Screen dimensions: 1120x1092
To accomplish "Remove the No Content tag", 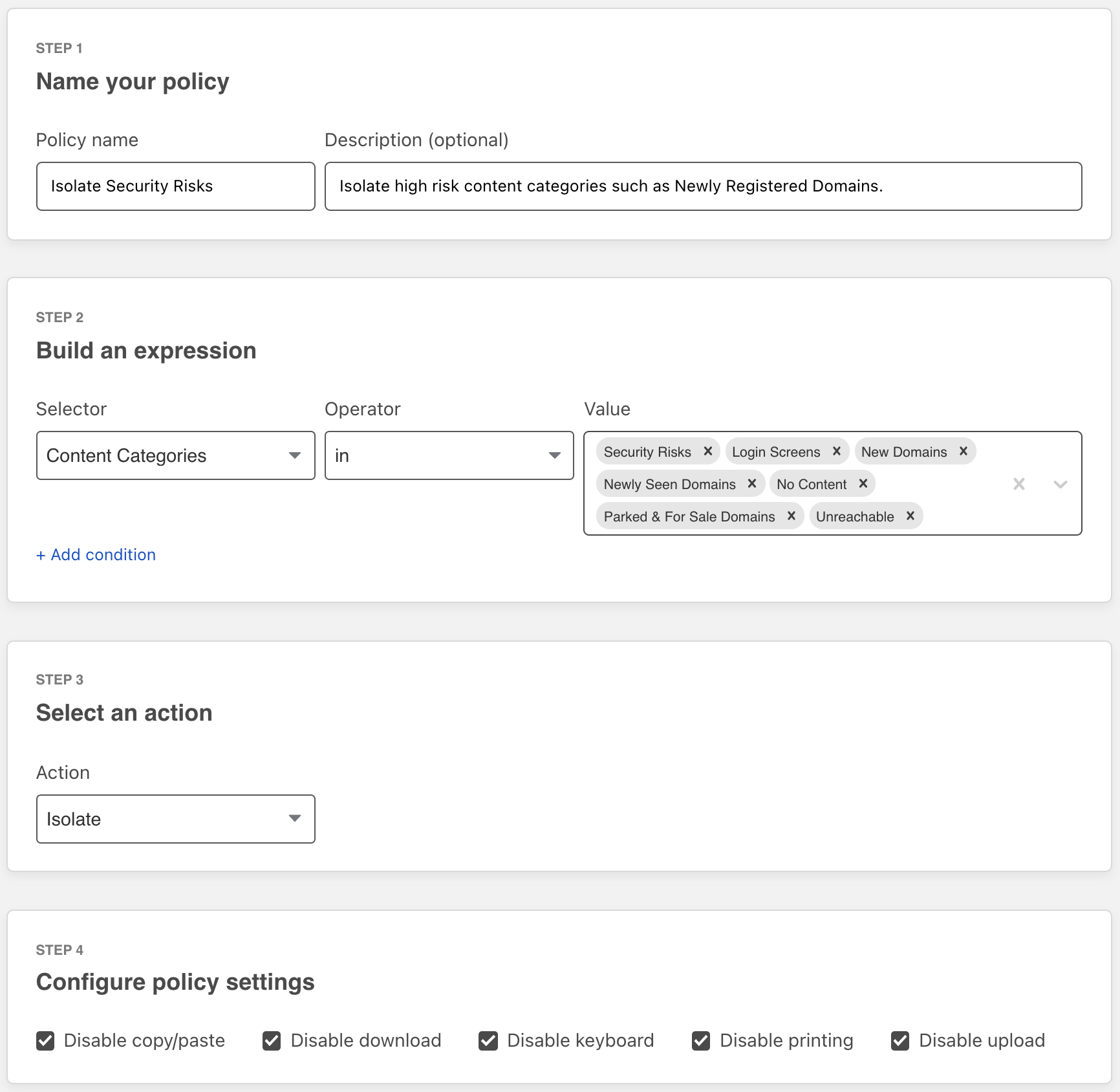I will click(x=863, y=484).
